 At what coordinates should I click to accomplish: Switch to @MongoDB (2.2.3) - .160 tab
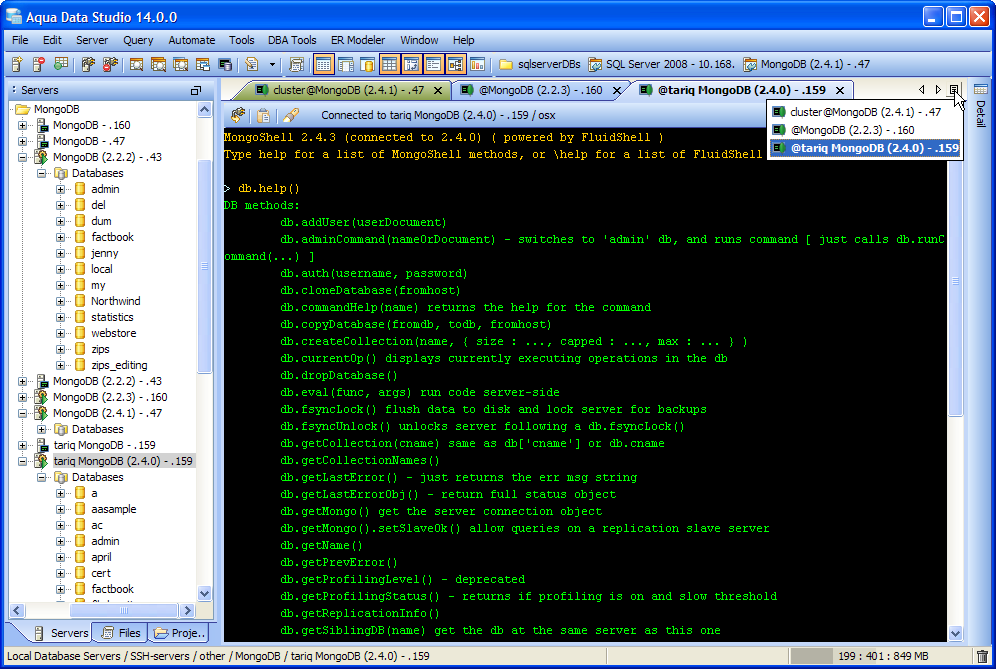click(540, 90)
